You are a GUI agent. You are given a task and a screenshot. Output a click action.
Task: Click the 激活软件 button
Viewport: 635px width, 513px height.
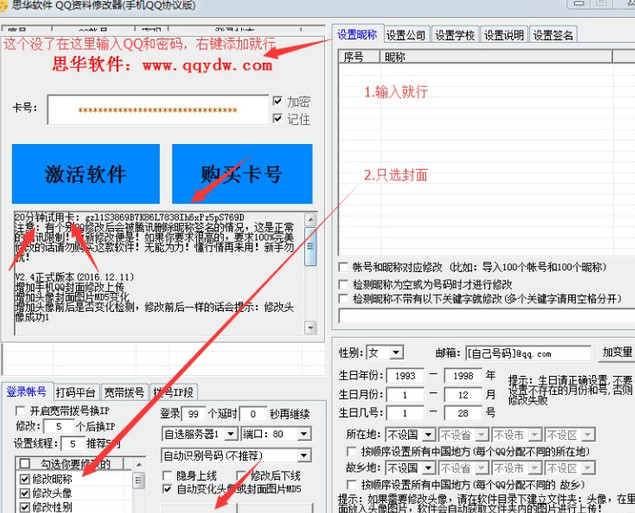click(x=85, y=174)
